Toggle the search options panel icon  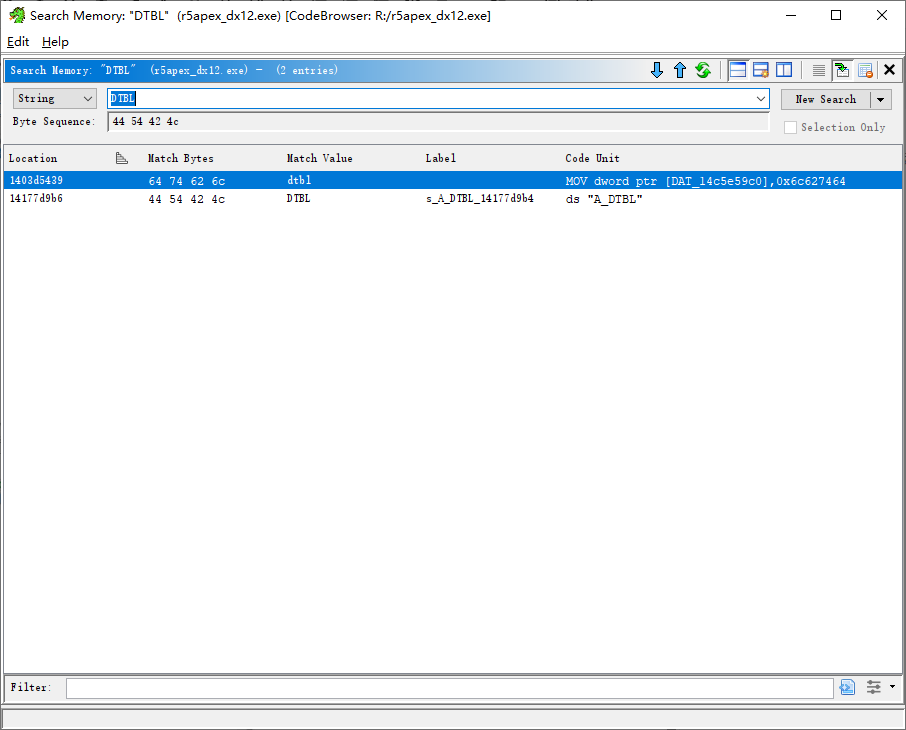point(738,70)
